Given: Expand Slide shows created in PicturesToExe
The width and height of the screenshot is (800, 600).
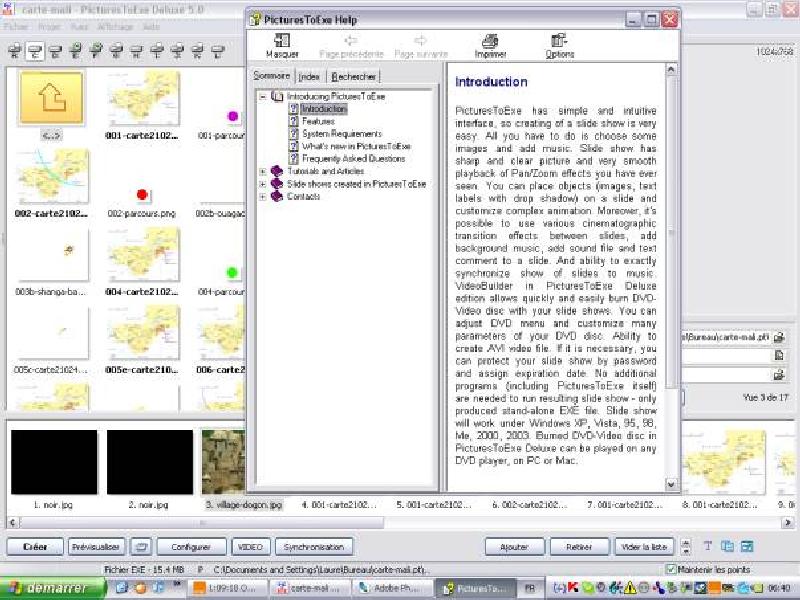Looking at the screenshot, I should 263,184.
